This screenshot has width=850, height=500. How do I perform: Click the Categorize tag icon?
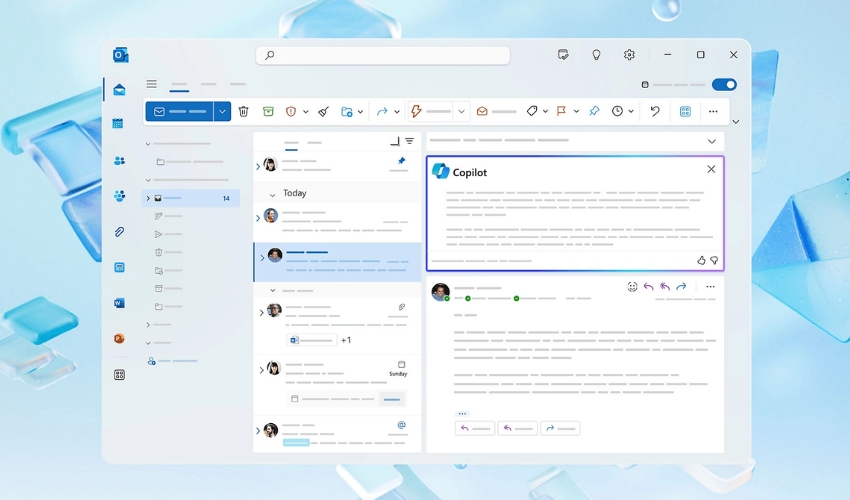click(532, 111)
